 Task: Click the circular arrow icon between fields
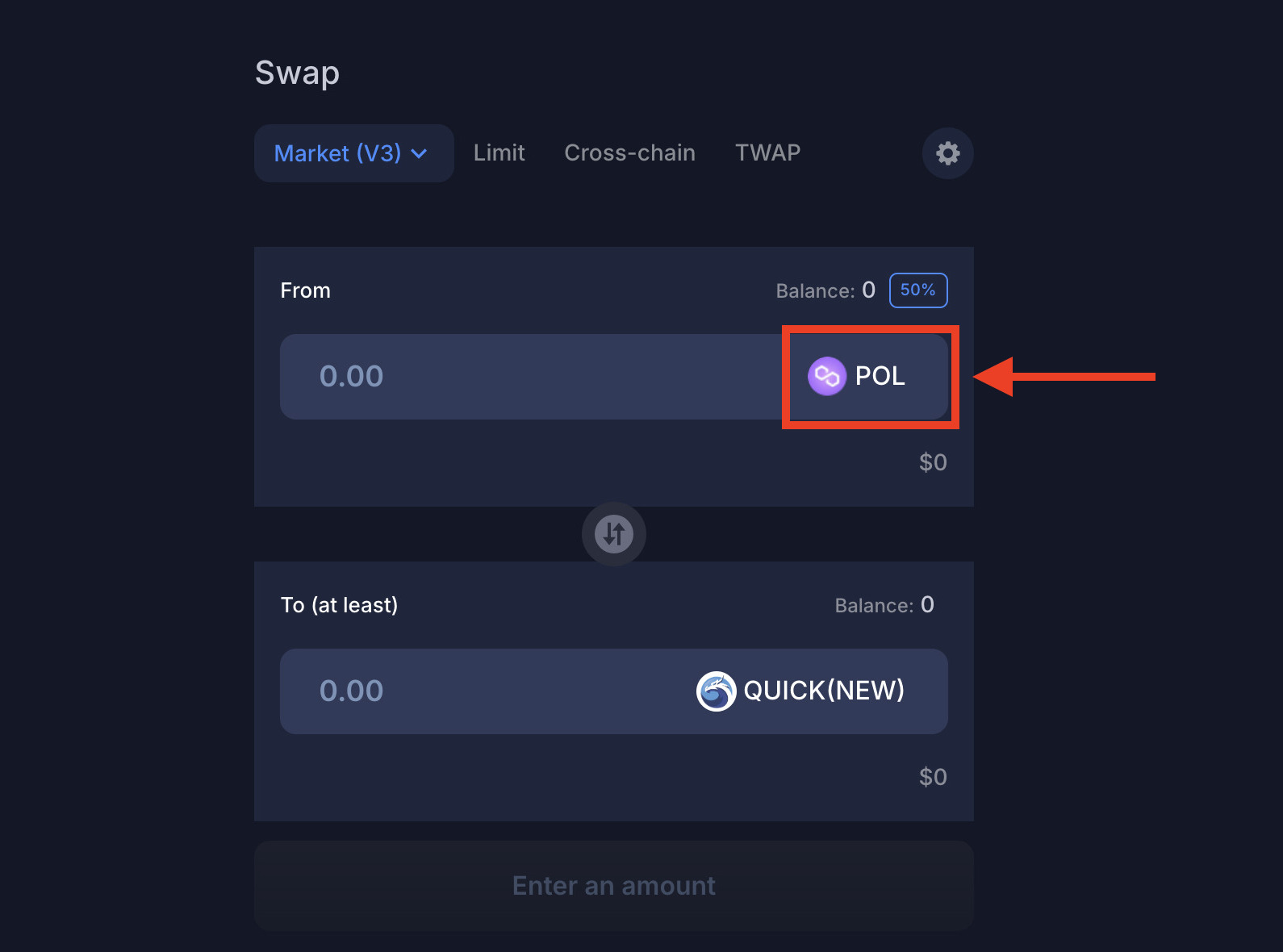[613, 533]
